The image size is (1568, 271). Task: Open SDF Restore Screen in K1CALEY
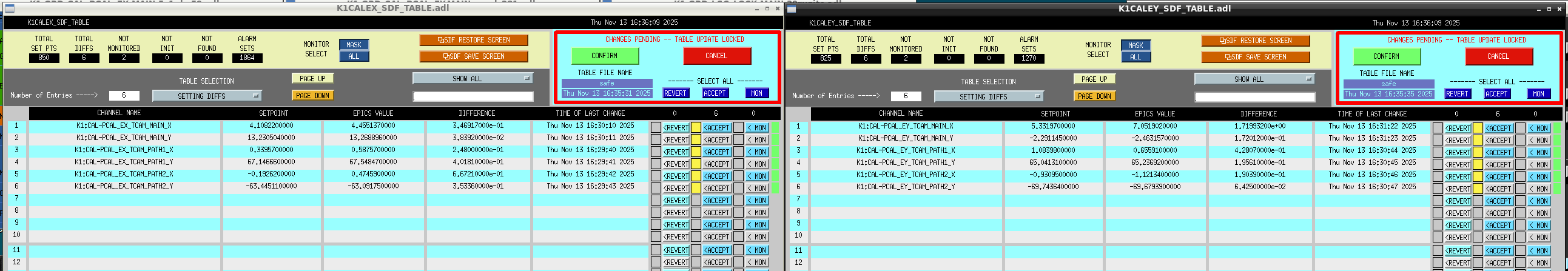pos(1255,41)
